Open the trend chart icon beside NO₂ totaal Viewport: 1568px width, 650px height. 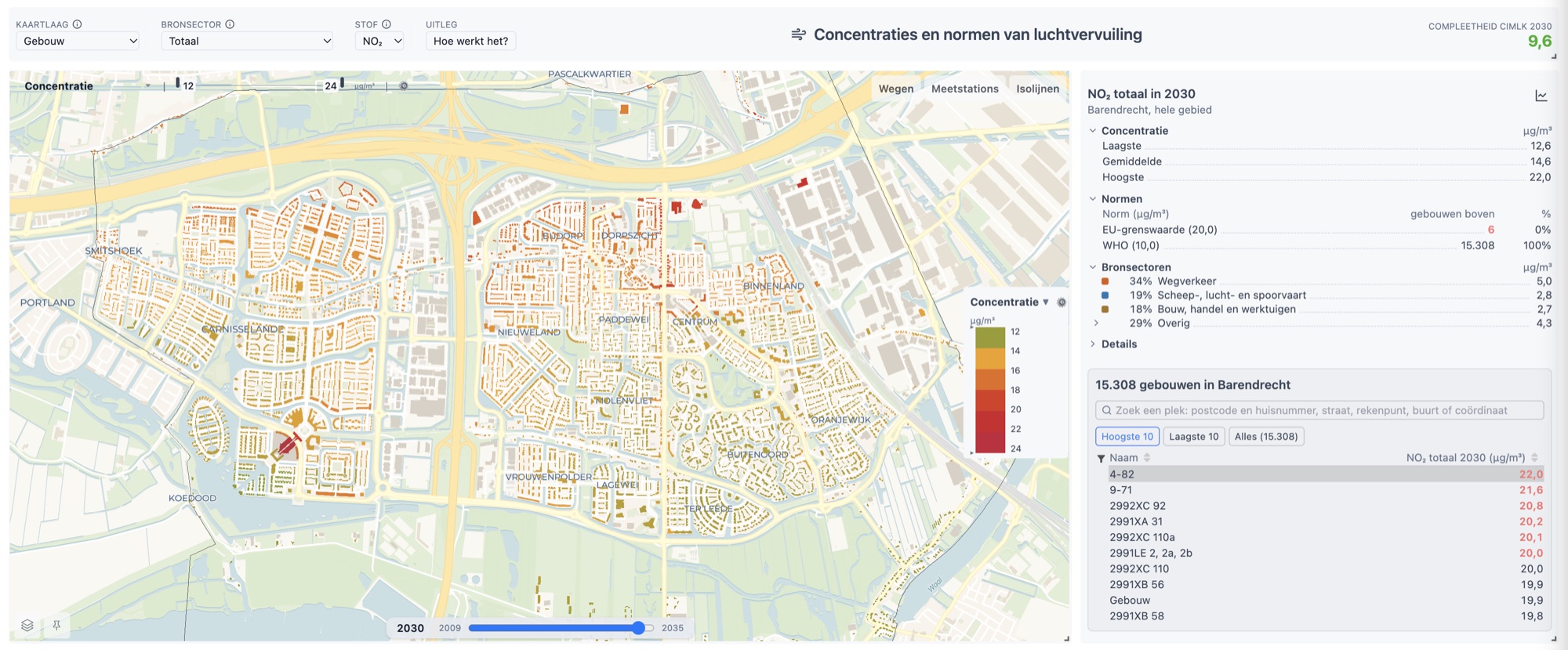(x=1541, y=96)
